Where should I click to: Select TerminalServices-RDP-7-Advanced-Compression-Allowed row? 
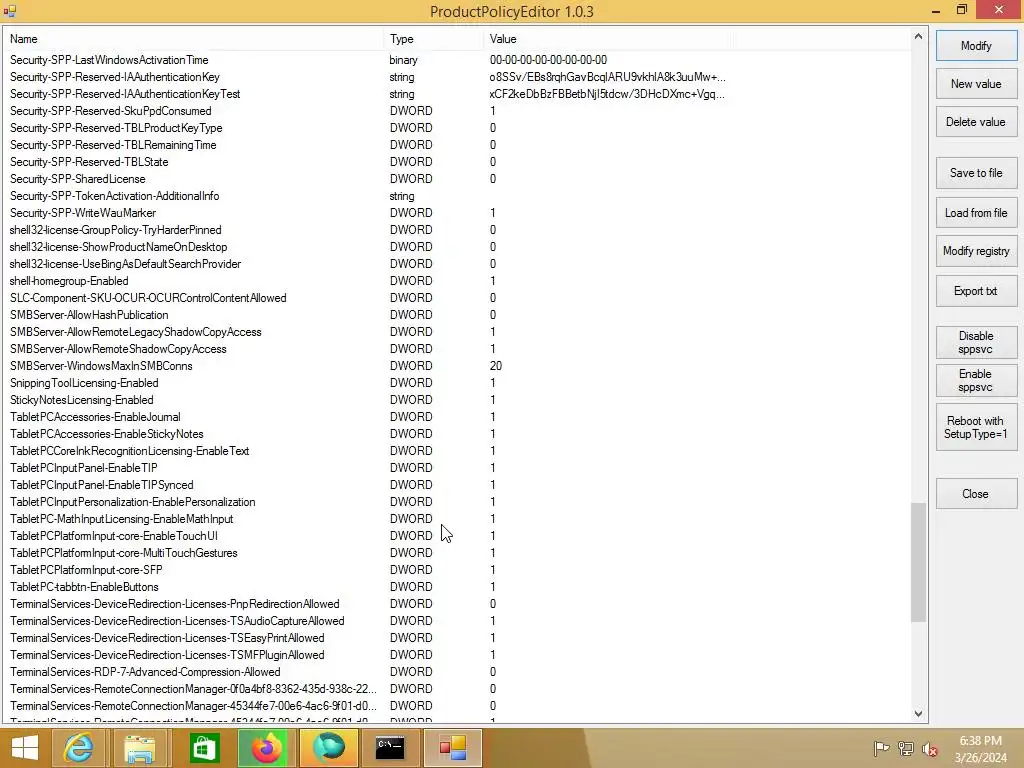pyautogui.click(x=457, y=671)
